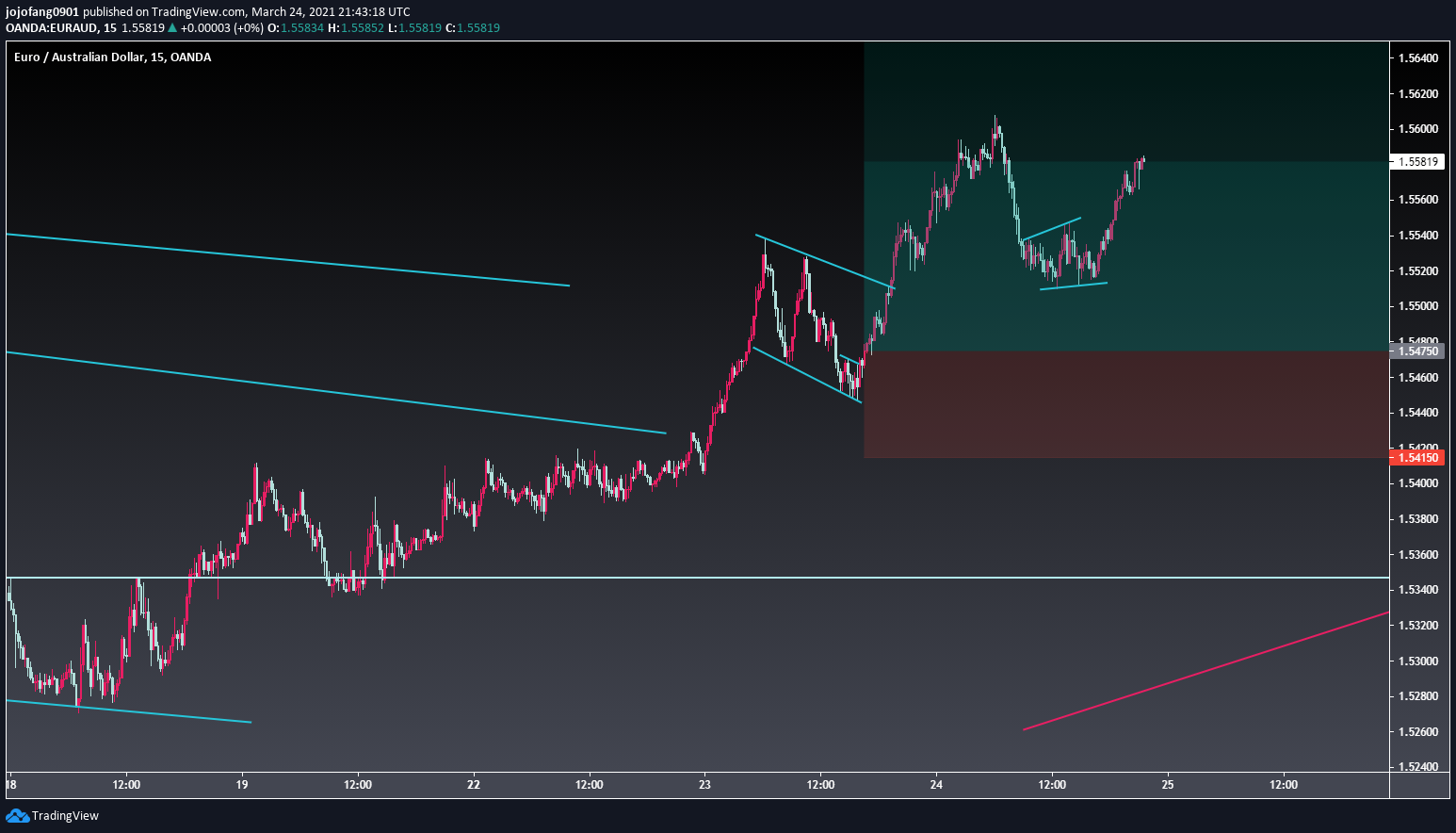This screenshot has width=1456, height=833.
Task: Click date label 24 on time axis
Action: tap(936, 785)
